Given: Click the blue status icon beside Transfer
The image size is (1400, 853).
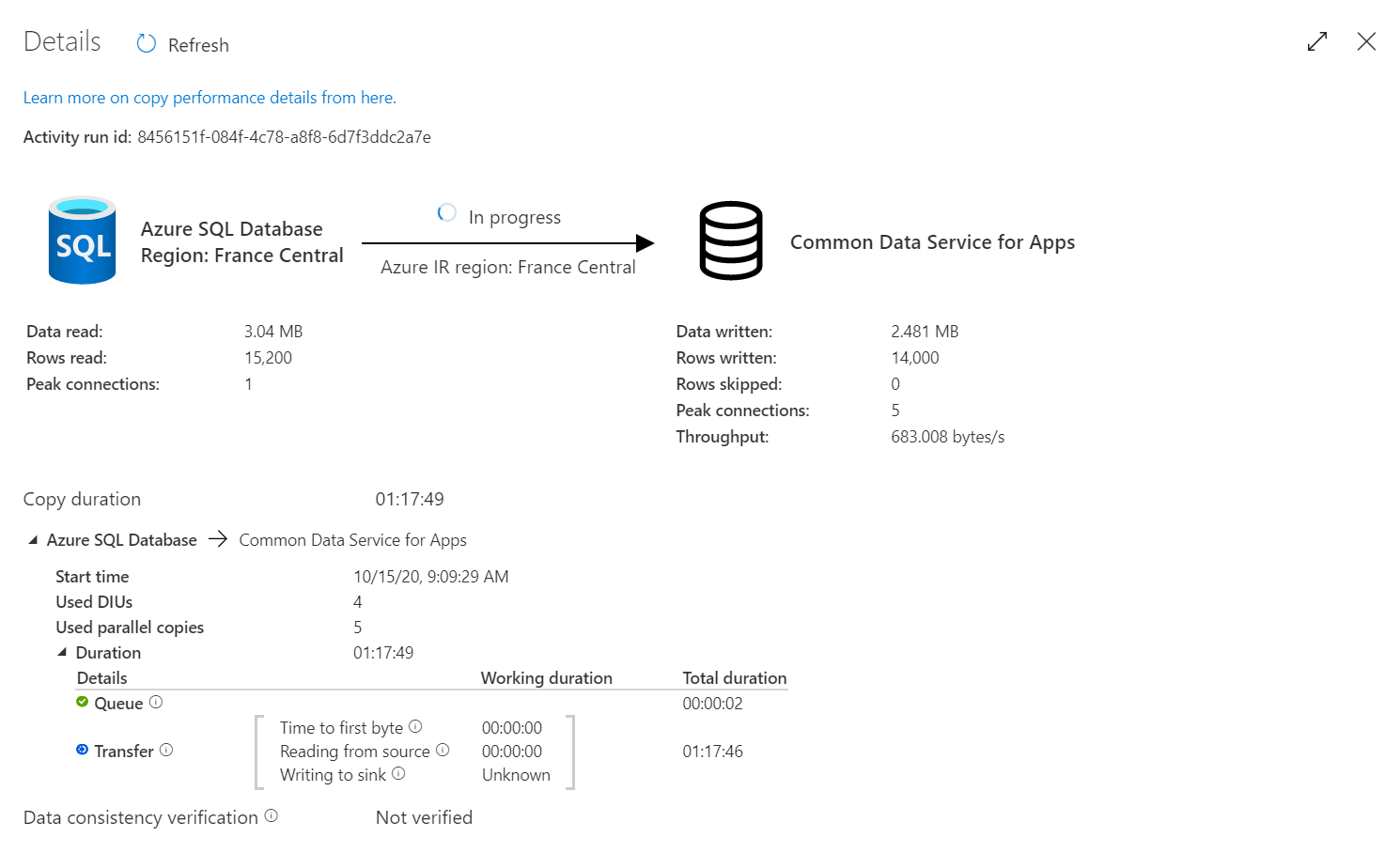Looking at the screenshot, I should (83, 750).
